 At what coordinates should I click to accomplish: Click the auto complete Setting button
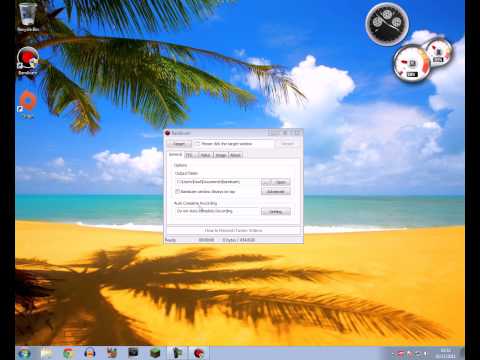pos(276,212)
